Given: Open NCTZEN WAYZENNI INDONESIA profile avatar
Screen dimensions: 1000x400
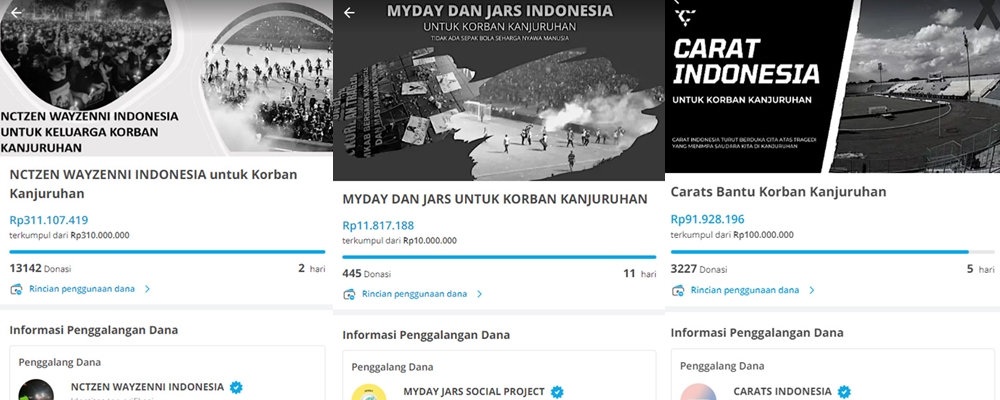Looking at the screenshot, I should pyautogui.click(x=36, y=390).
